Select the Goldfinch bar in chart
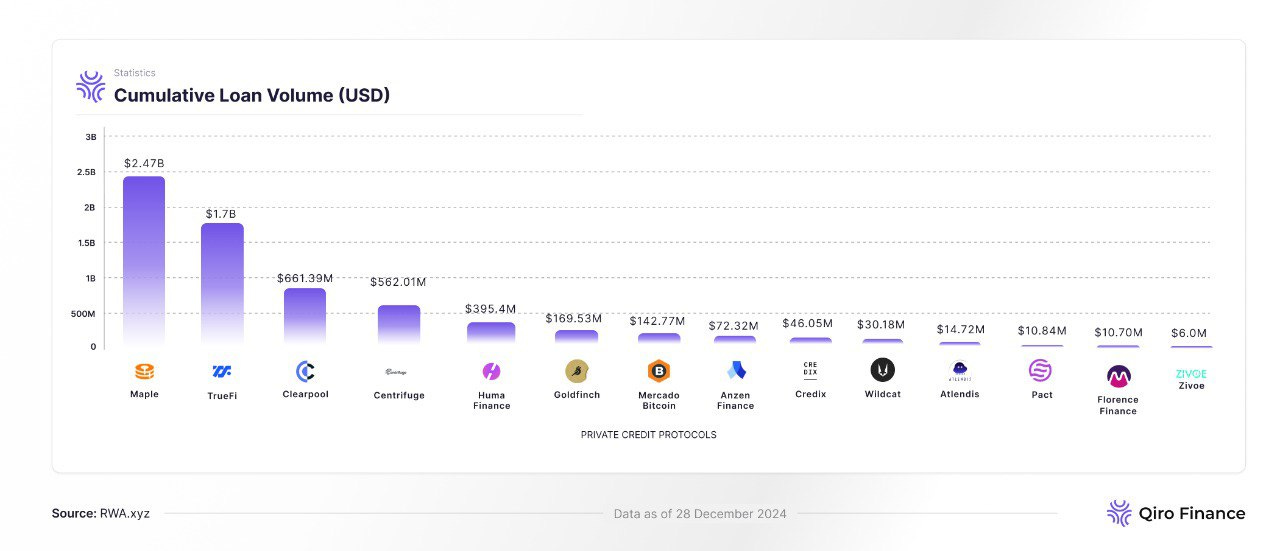 [576, 338]
